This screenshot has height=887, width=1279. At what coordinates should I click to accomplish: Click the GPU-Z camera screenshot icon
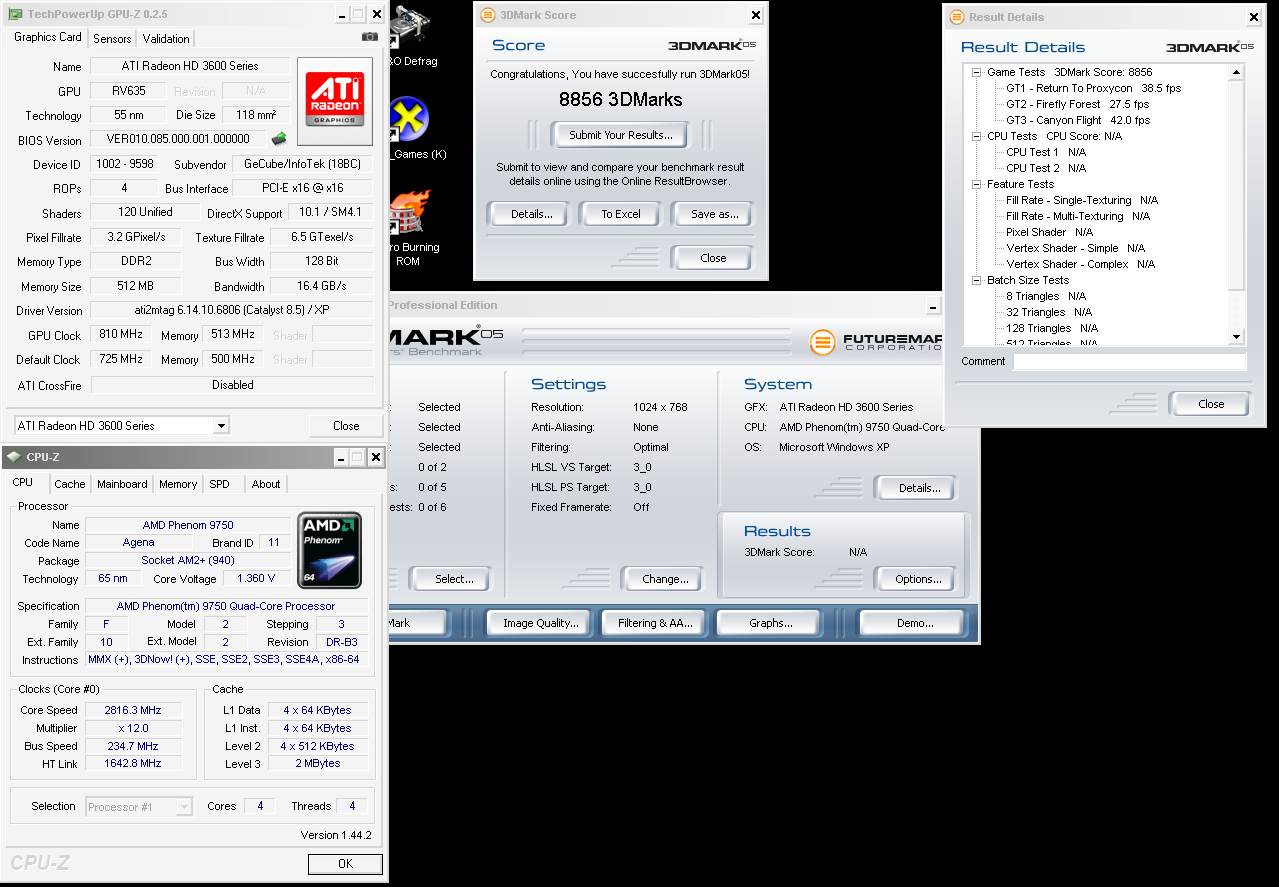click(370, 37)
